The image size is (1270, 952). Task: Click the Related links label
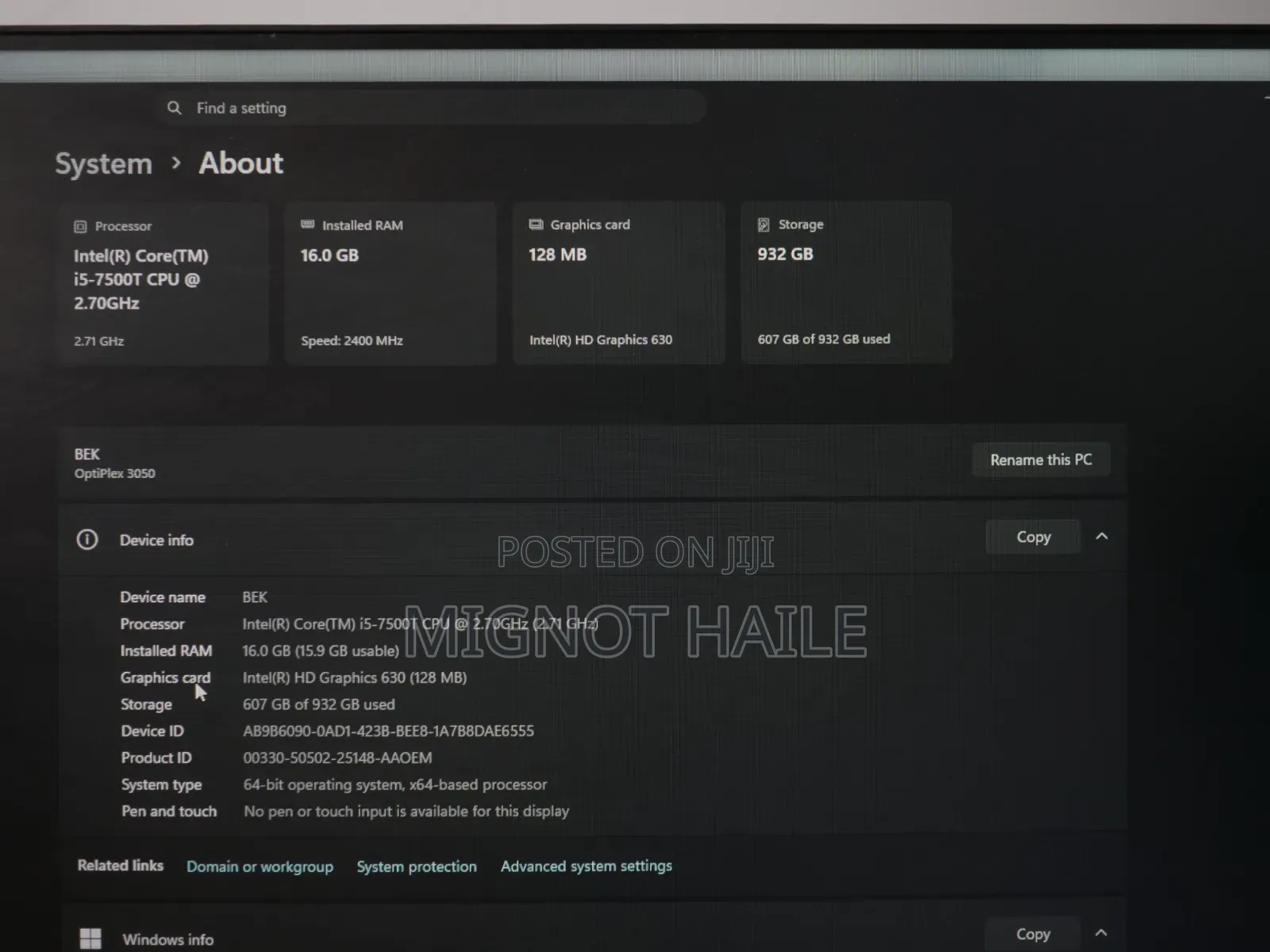(121, 866)
